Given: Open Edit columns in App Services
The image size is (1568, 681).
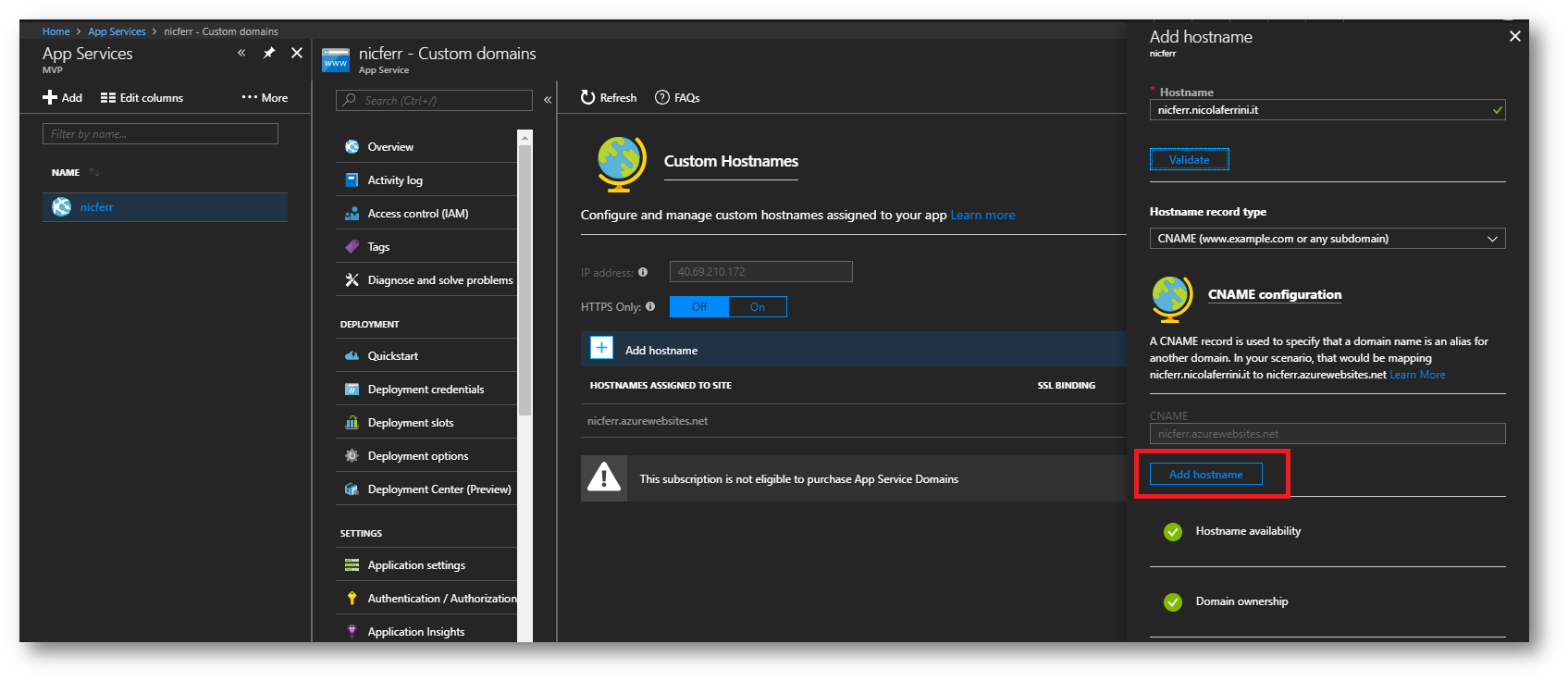Looking at the screenshot, I should click(142, 98).
